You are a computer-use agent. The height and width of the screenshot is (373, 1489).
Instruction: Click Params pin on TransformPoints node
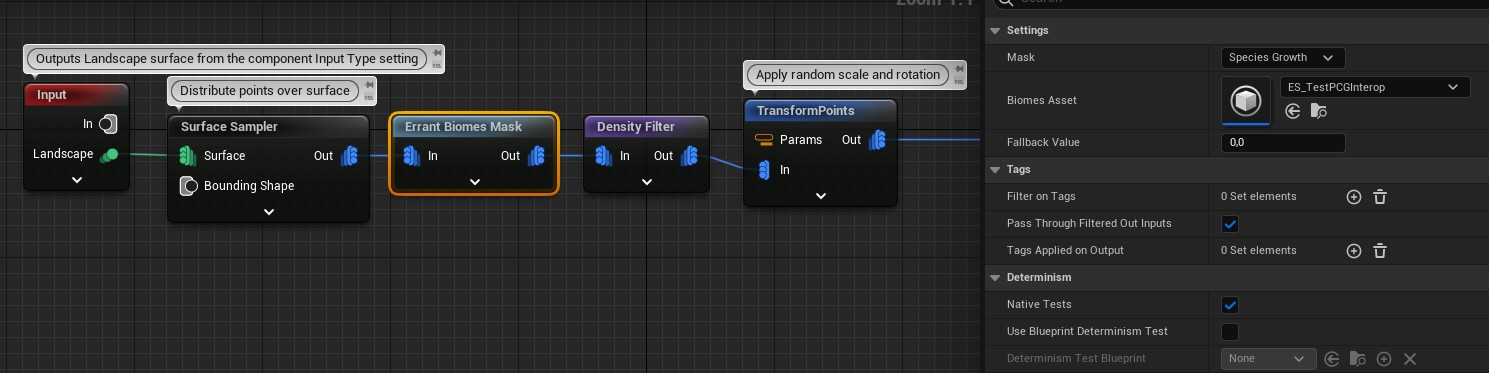pyautogui.click(x=764, y=140)
